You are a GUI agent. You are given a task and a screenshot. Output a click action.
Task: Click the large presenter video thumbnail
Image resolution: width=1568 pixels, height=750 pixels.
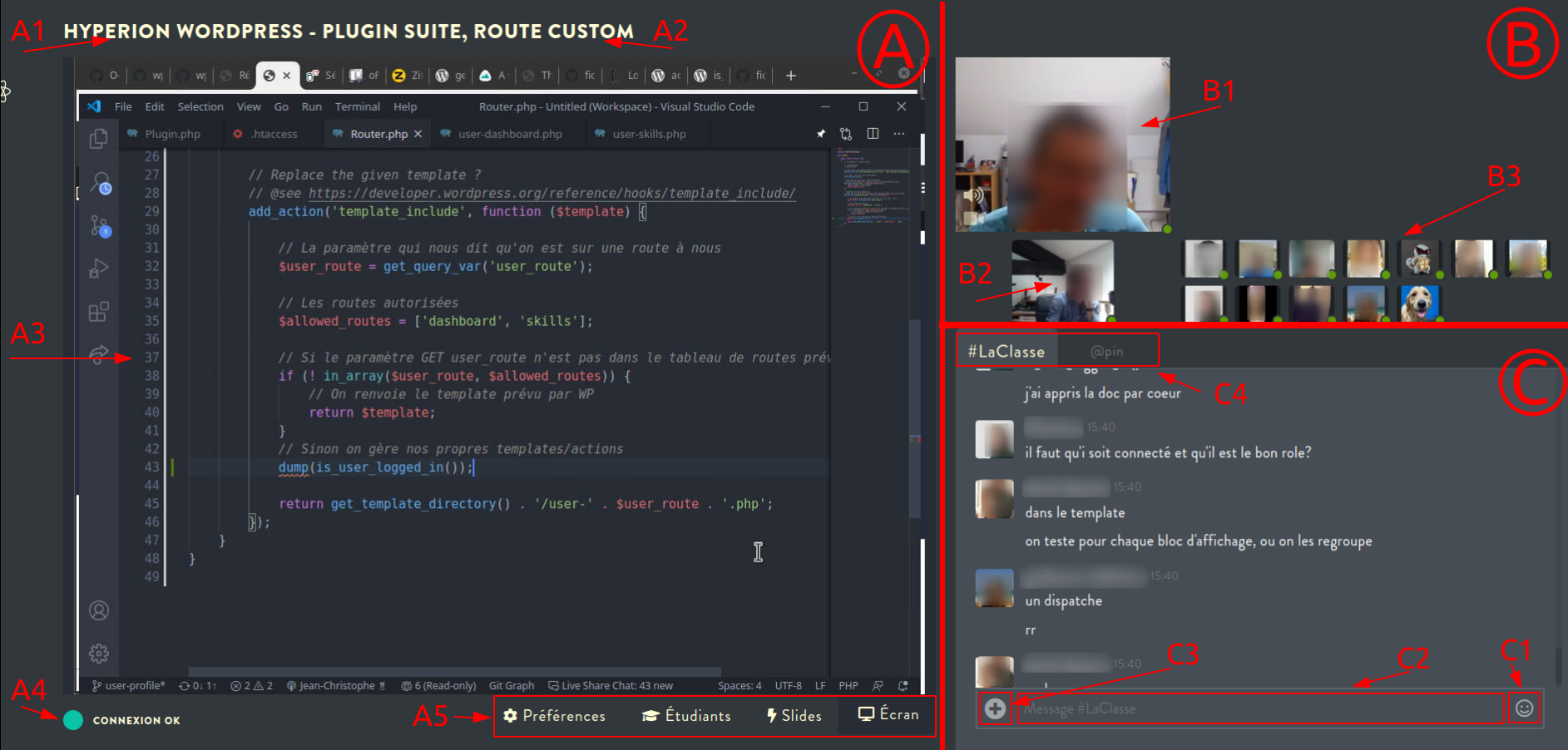click(1062, 145)
